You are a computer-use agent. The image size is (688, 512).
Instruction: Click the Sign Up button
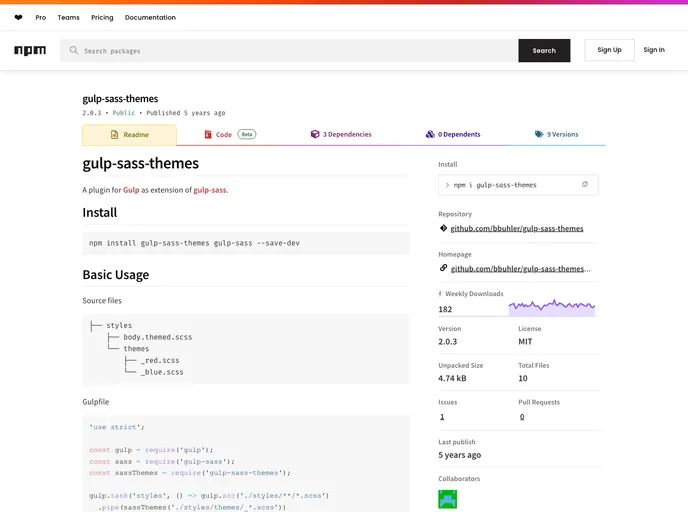click(609, 50)
